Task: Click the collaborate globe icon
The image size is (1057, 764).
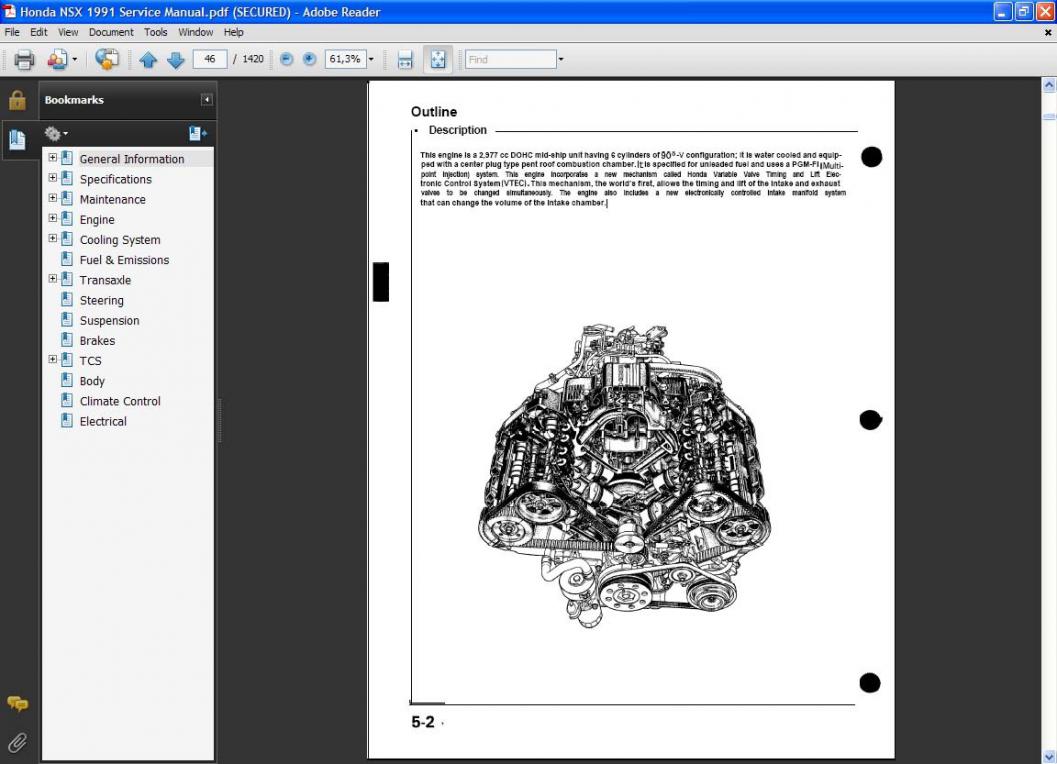Action: [x=107, y=59]
